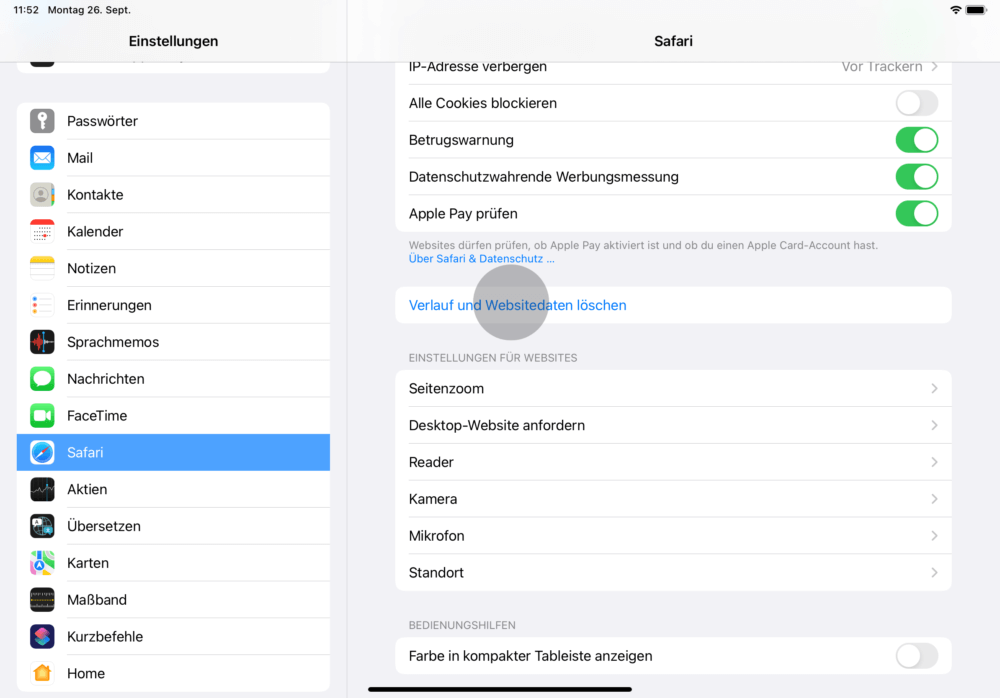
Task: Turn off the Betrugswarnung switch
Action: tap(916, 140)
